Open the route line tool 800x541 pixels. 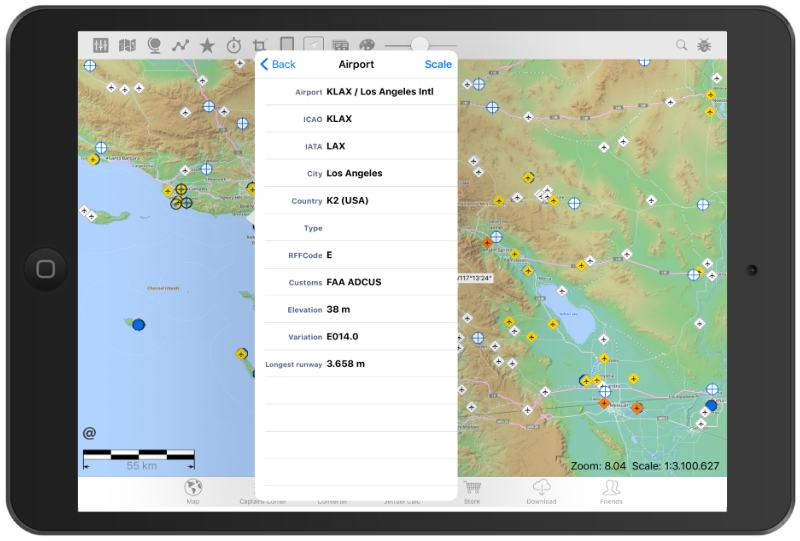[x=180, y=45]
